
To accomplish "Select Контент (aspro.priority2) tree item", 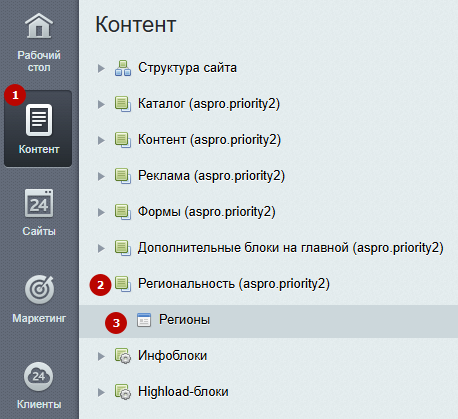I will point(209,140).
